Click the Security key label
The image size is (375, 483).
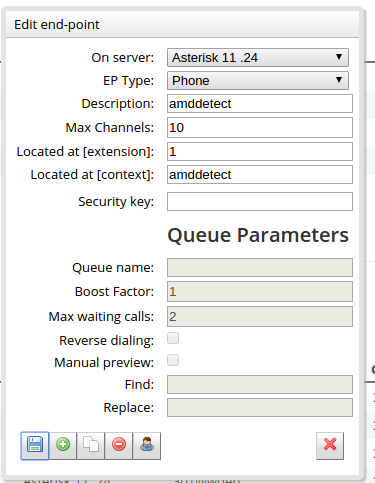point(116,202)
